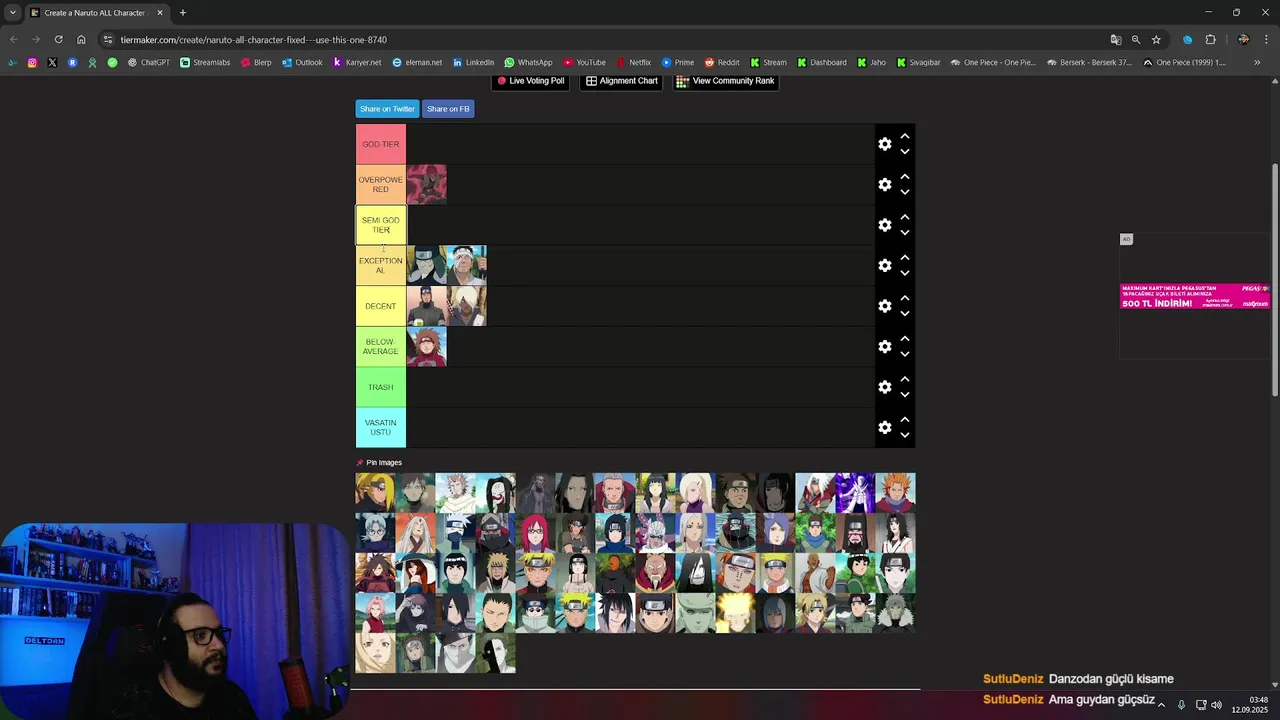Open settings gear for TRASH row
The image size is (1280, 720).
click(885, 387)
